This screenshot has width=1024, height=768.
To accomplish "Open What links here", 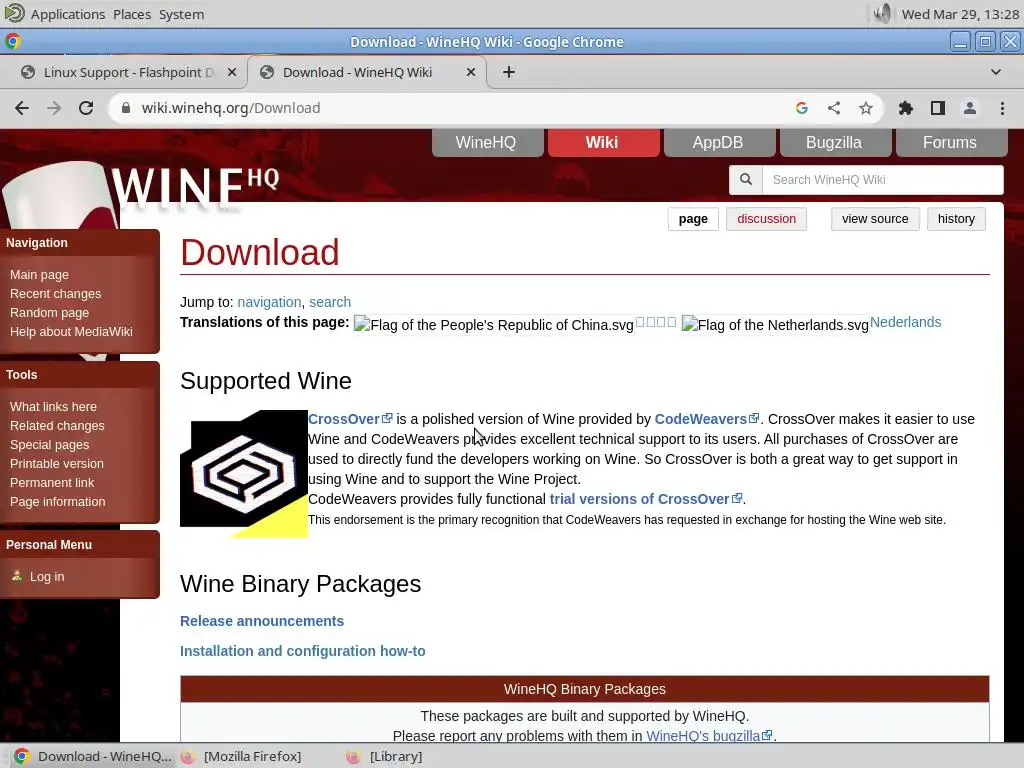I will coord(53,407).
